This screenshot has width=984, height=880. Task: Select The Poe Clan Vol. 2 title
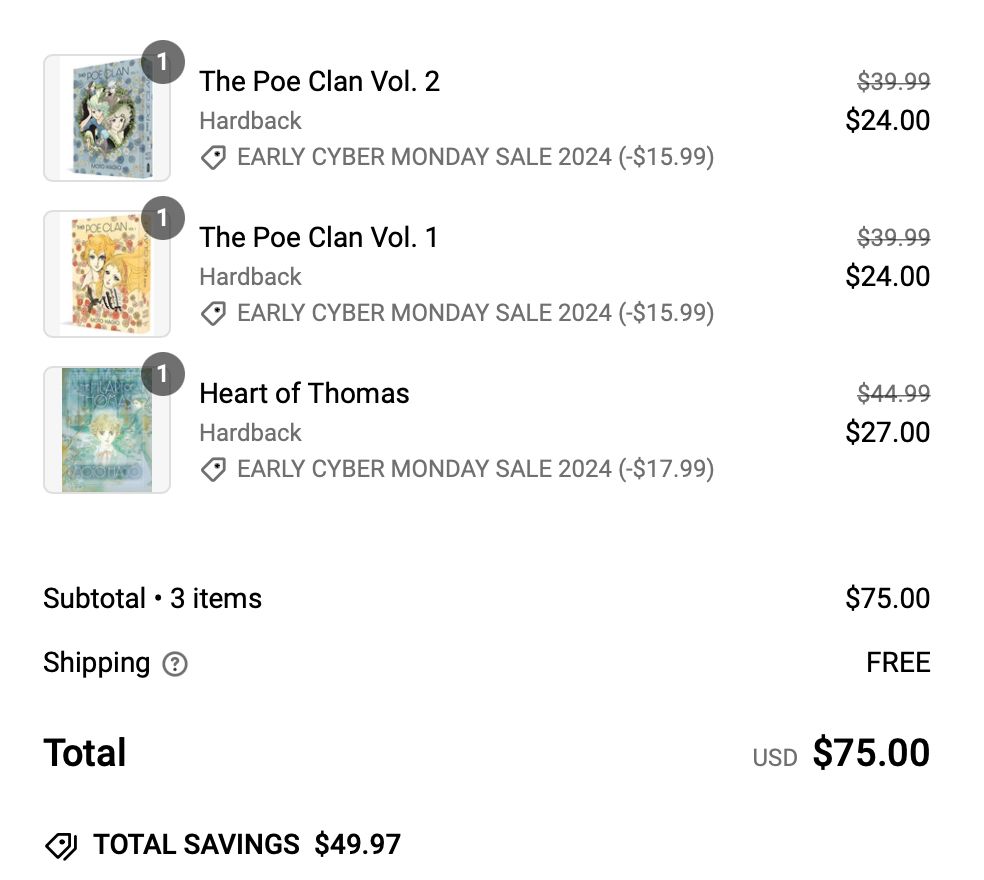click(x=319, y=81)
